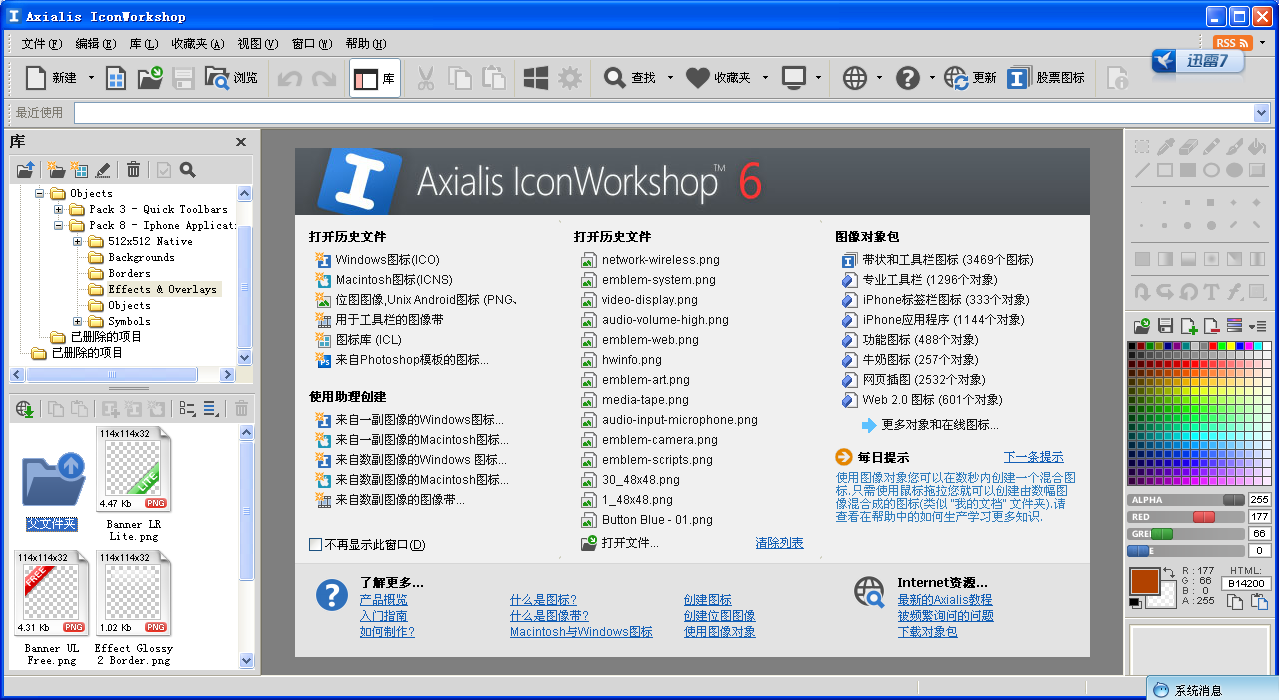Click the 浏览 browse folder icon
Image resolution: width=1279 pixels, height=700 pixels.
click(x=217, y=77)
